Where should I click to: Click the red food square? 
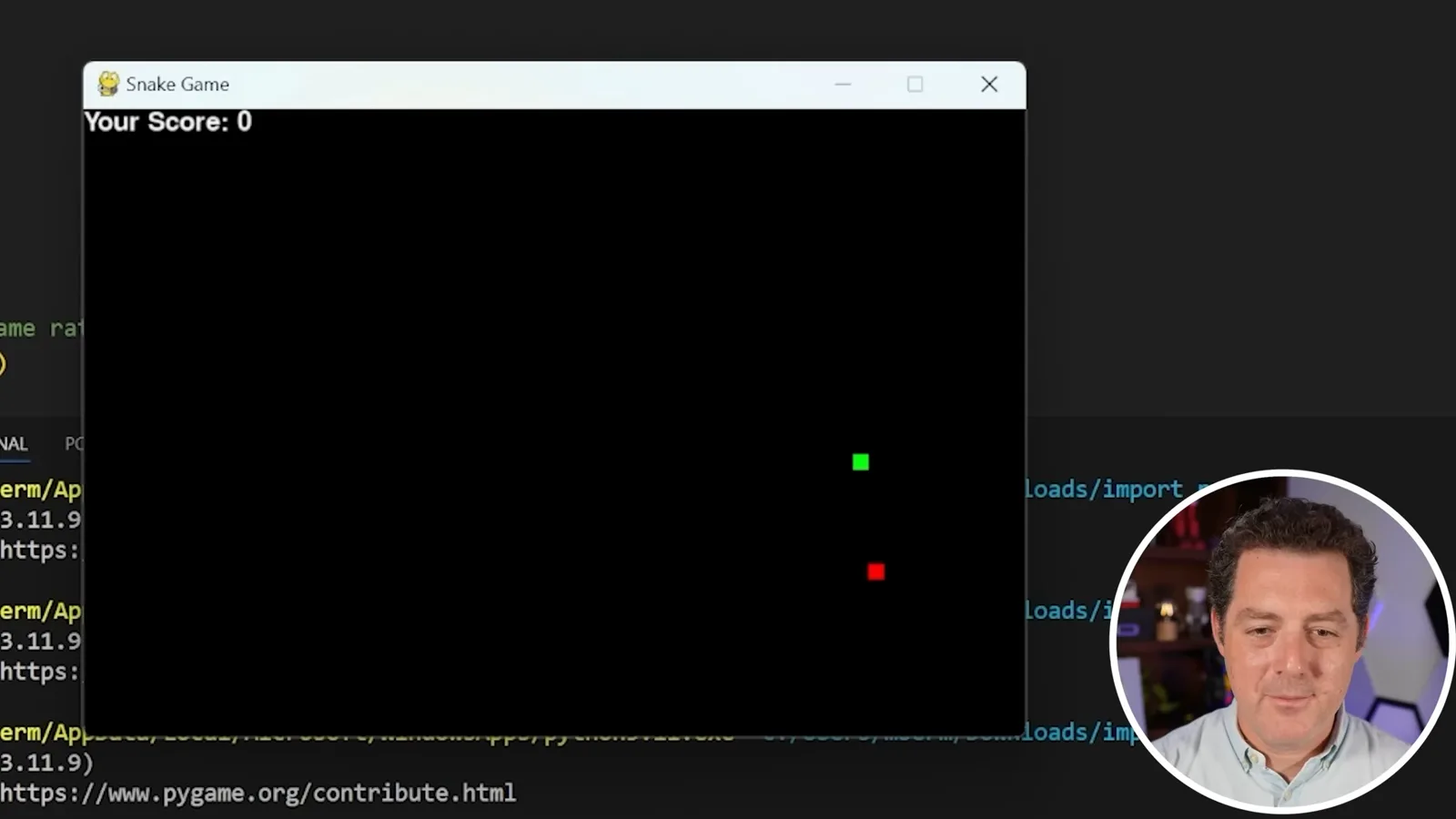pyautogui.click(x=876, y=571)
